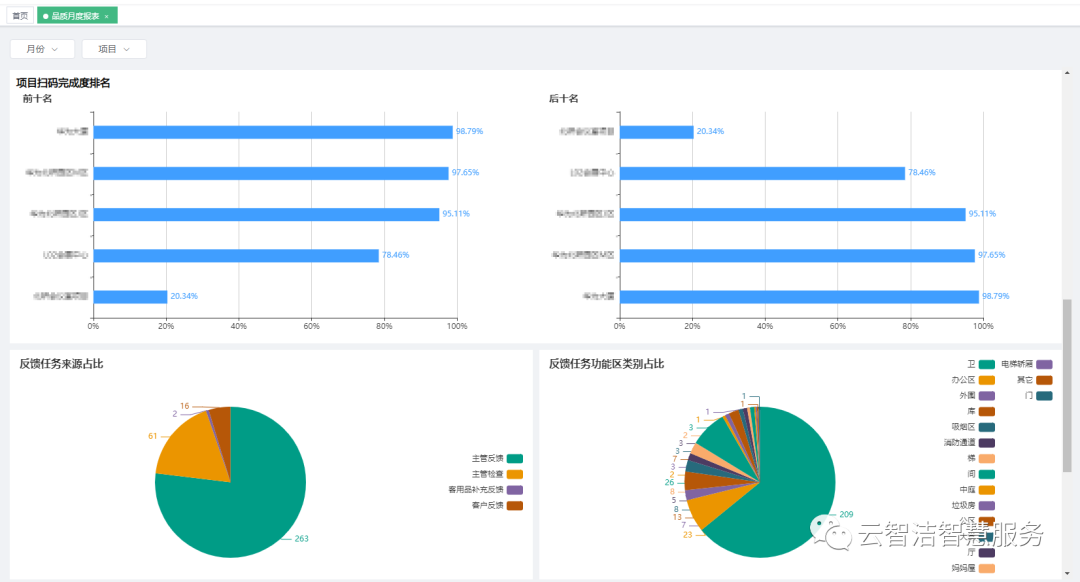1080x582 pixels.
Task: Click the 98.79% bar in 前十名 chart
Action: (272, 132)
